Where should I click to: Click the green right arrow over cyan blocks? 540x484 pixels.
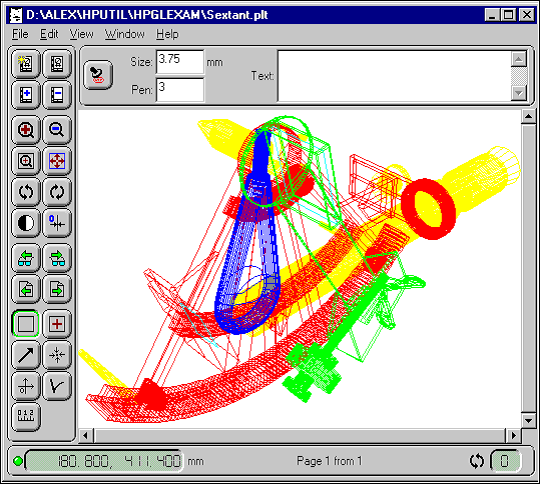coord(57,258)
